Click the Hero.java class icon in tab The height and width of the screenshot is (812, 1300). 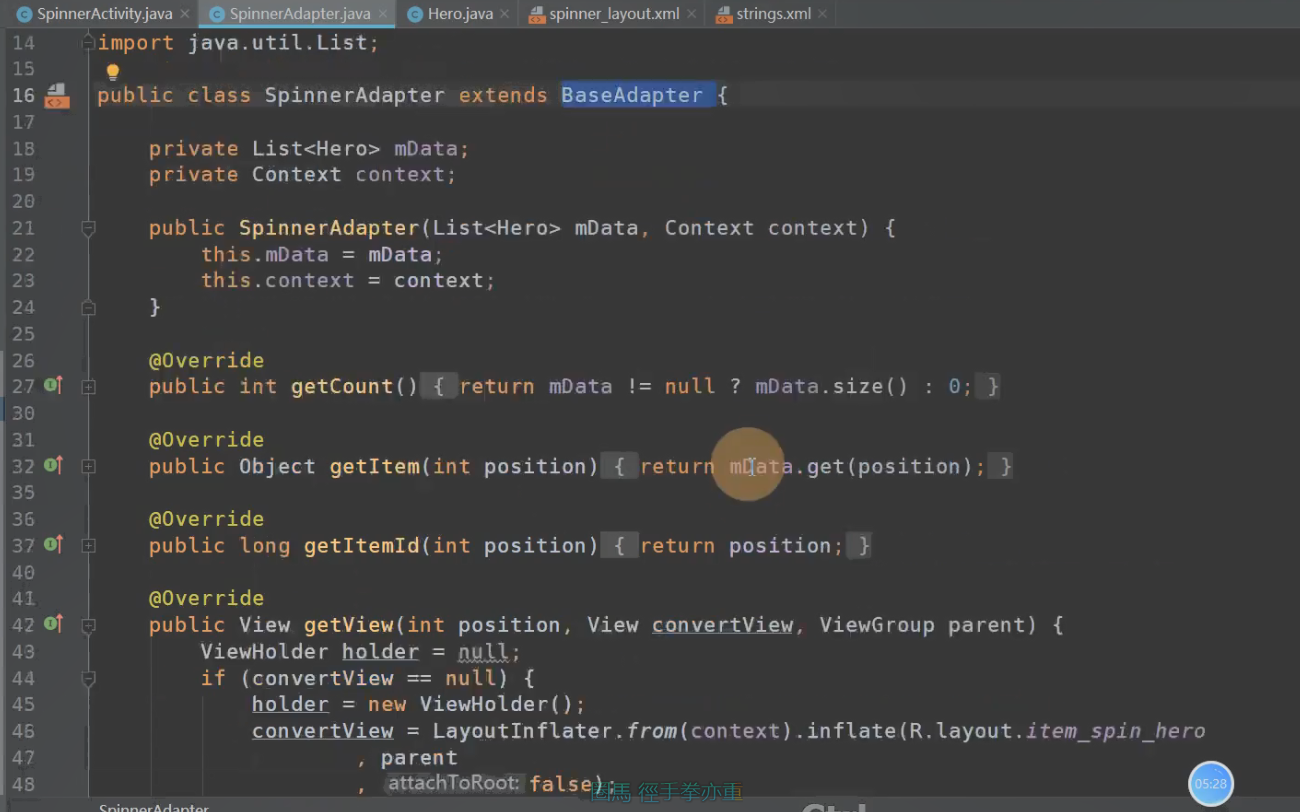[415, 15]
